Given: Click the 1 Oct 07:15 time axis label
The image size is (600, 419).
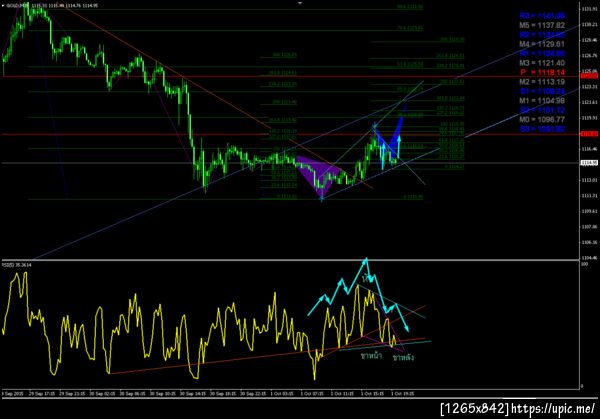Looking at the screenshot, I should [x=312, y=393].
